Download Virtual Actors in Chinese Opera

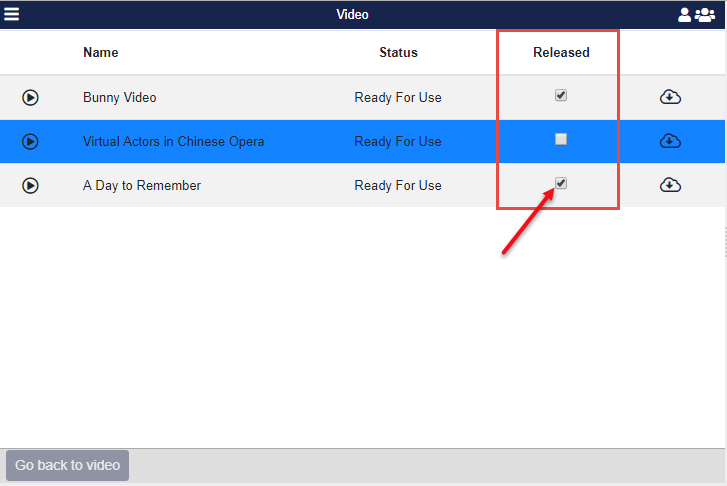pos(670,141)
